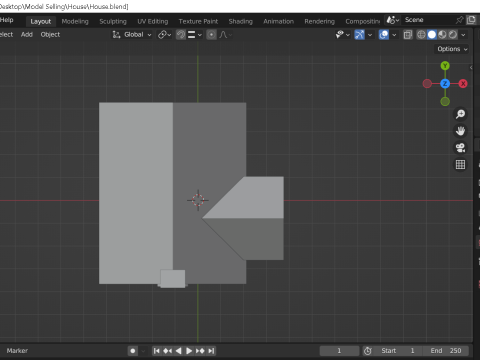Image resolution: width=480 pixels, height=360 pixels.
Task: Create a new scene copy icon
Action: coord(471,20)
